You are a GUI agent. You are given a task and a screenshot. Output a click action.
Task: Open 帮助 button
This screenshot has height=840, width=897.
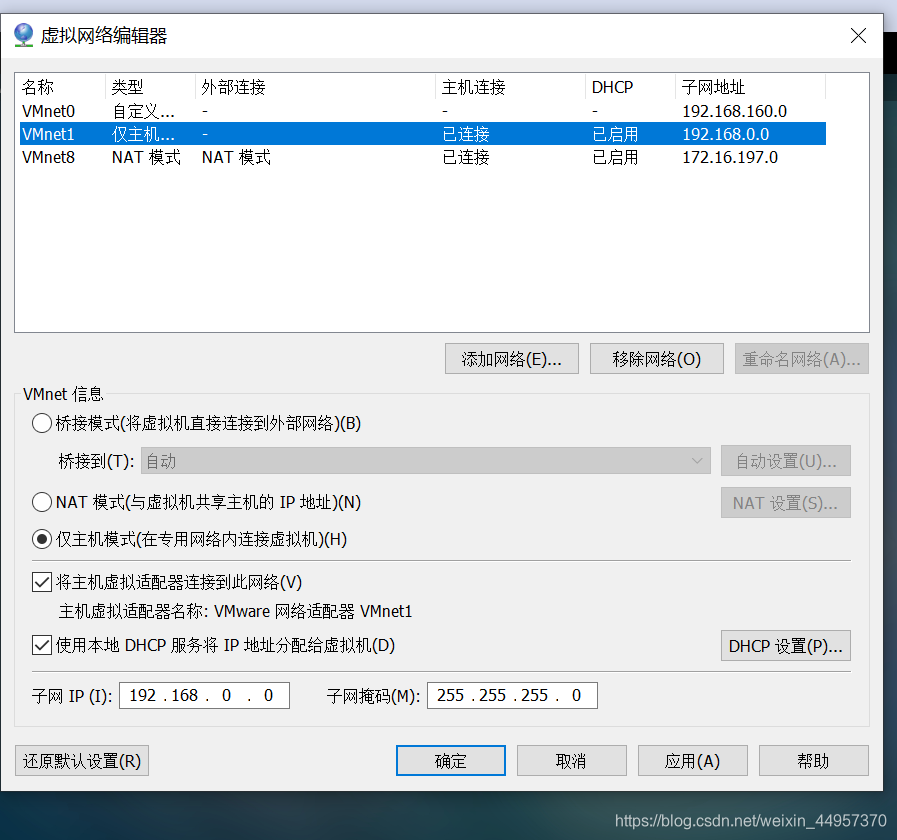pyautogui.click(x=813, y=760)
